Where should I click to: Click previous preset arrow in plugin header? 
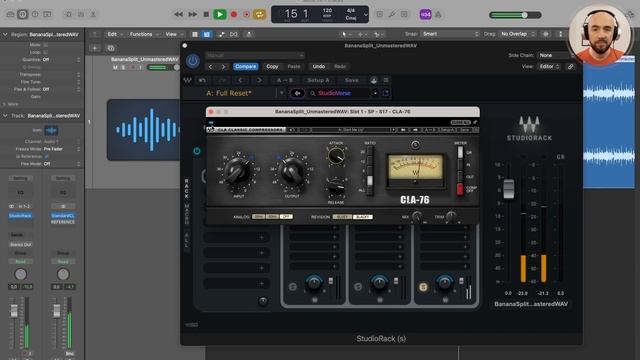coord(211,67)
